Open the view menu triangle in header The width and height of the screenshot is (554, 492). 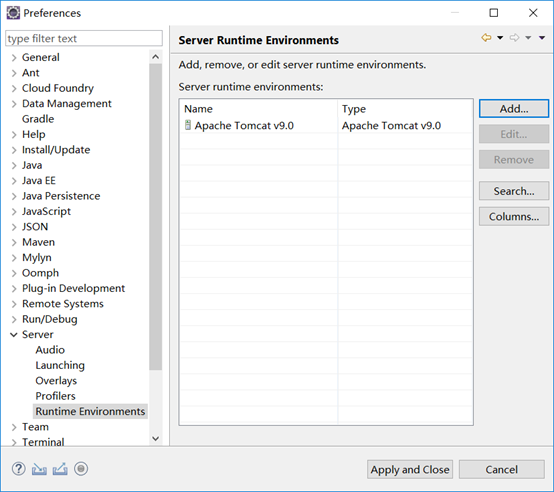click(542, 37)
